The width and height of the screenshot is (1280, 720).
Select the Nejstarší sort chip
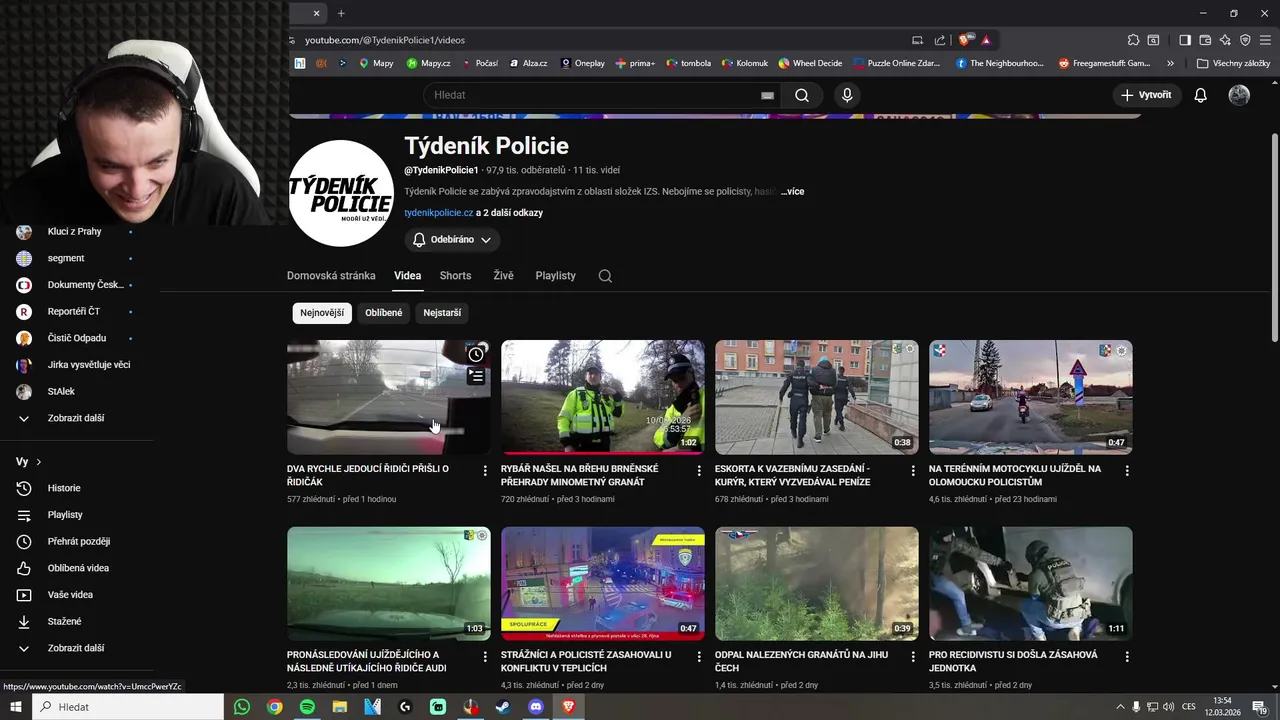coord(442,313)
